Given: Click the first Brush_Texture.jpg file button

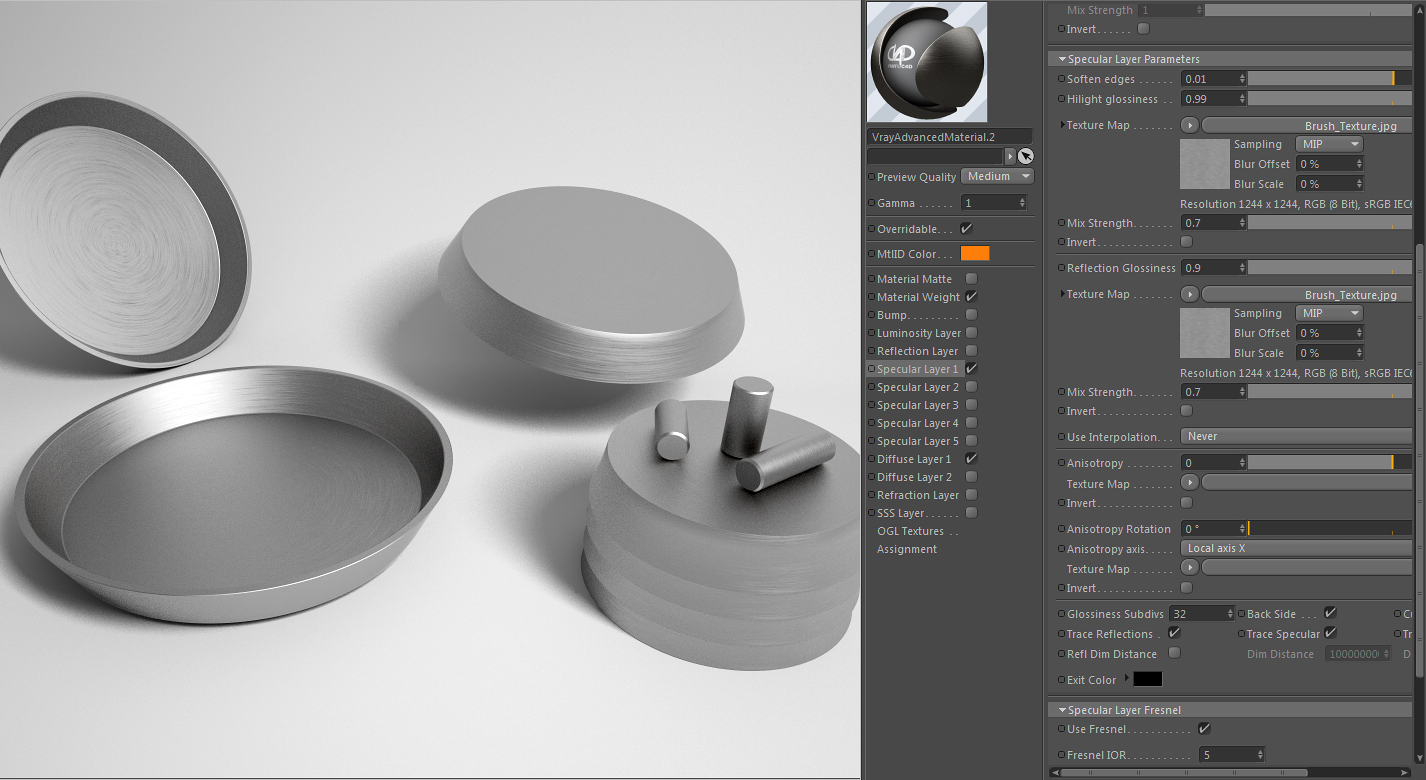Looking at the screenshot, I should click(x=1307, y=126).
